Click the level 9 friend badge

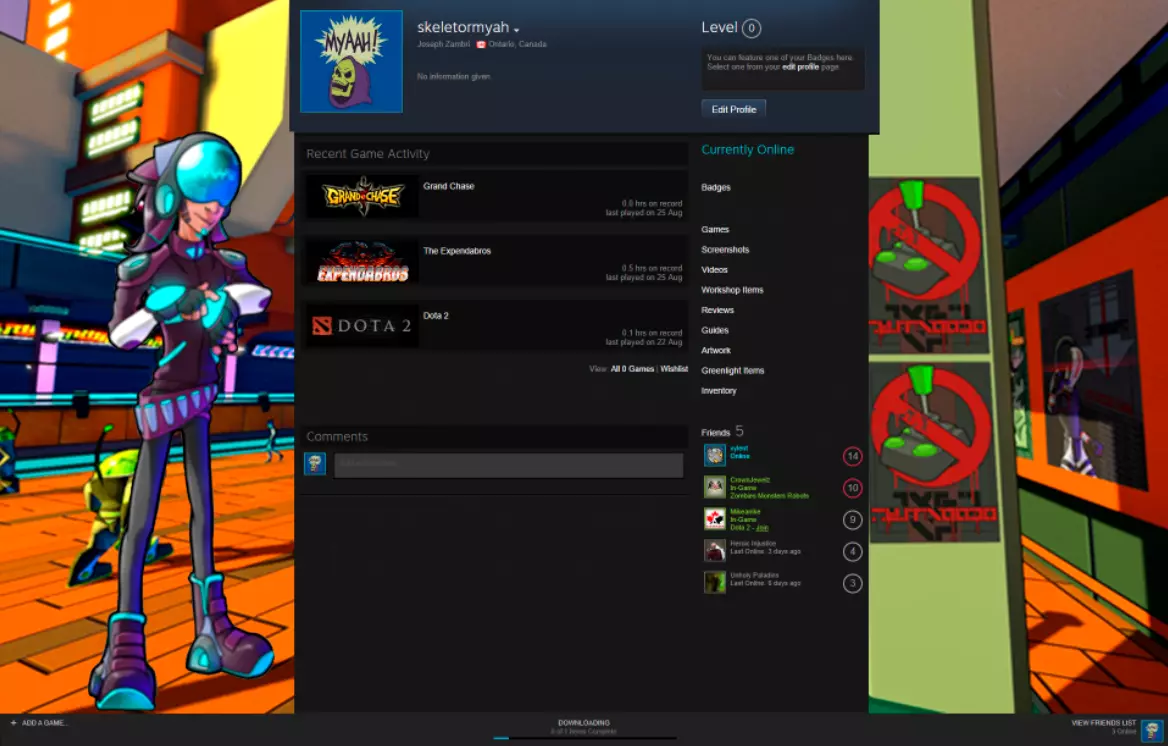[x=853, y=519]
